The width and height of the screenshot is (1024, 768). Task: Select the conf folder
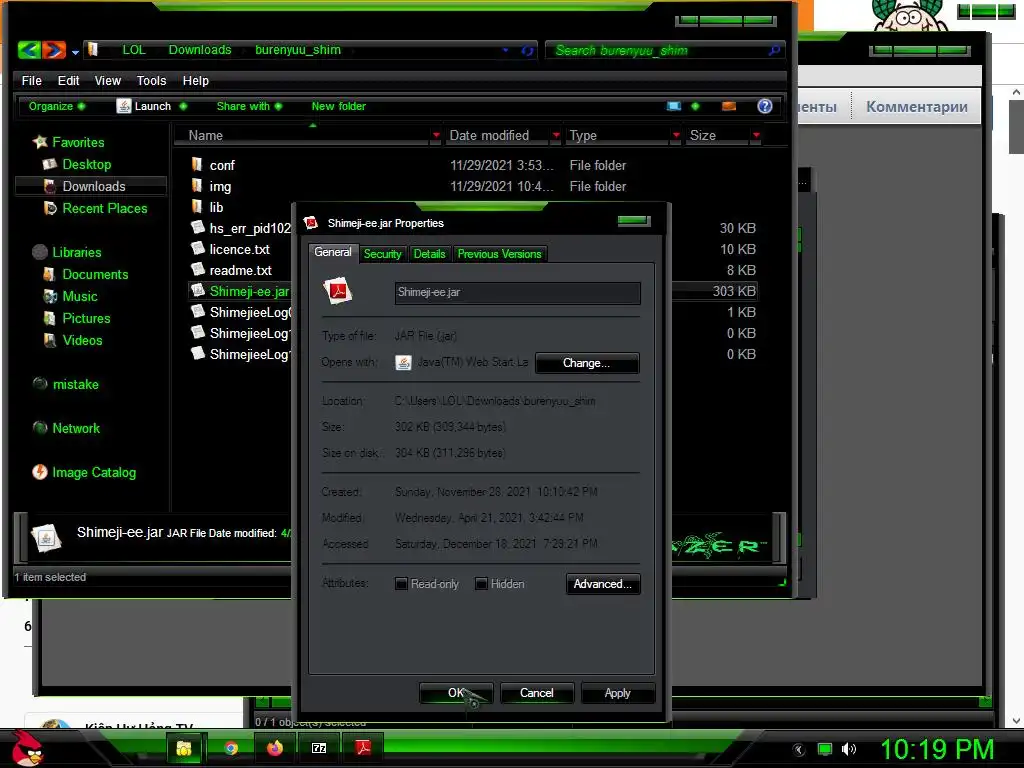213,165
